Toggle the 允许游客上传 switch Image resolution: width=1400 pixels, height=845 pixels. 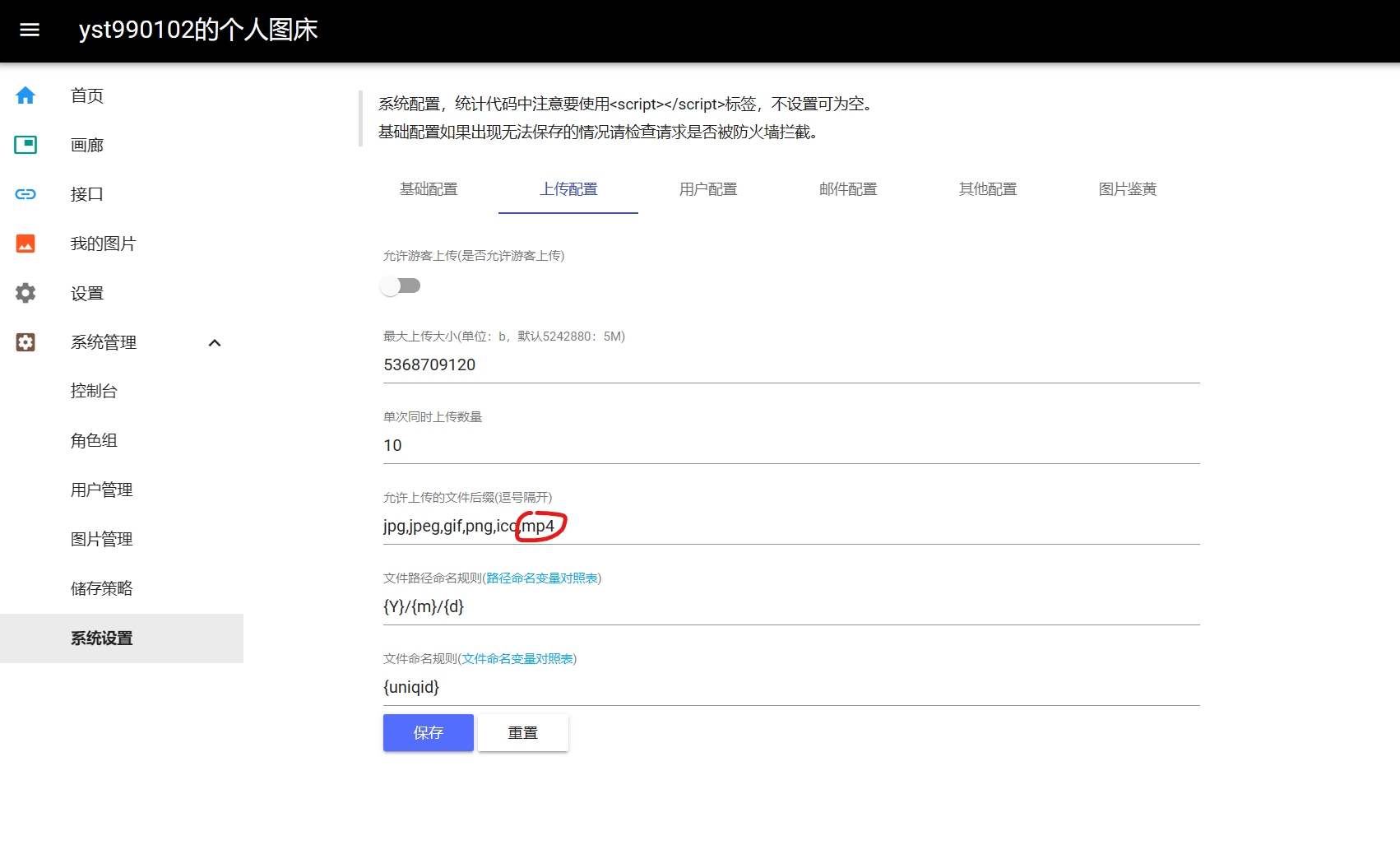point(401,286)
